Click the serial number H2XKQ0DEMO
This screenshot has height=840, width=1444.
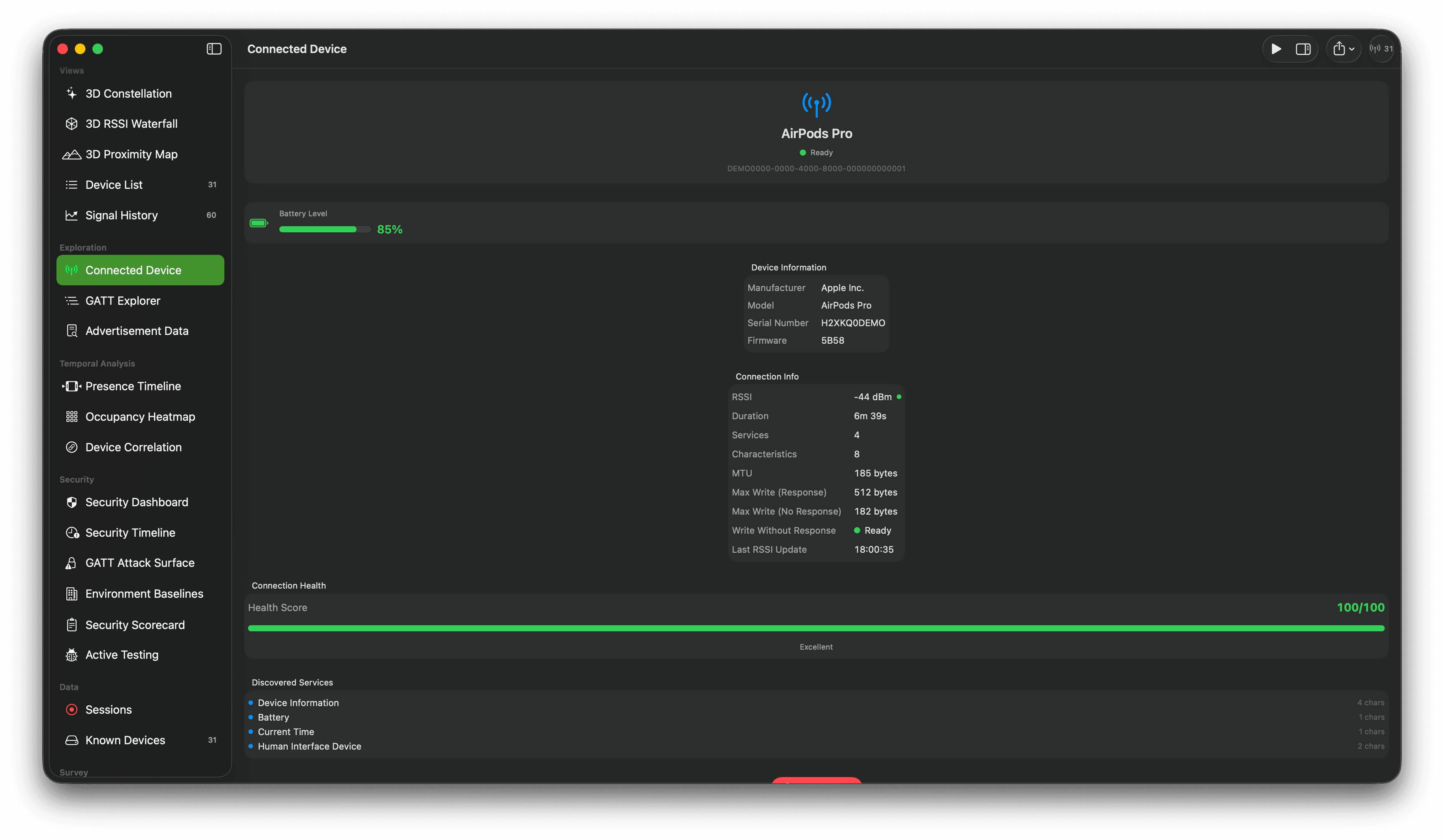pos(853,323)
